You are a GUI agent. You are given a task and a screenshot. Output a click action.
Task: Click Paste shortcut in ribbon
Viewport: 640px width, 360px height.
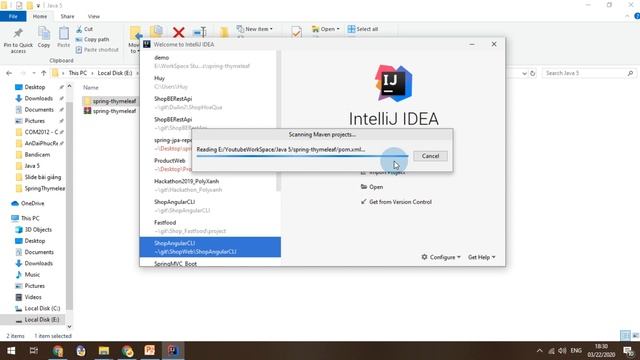(x=97, y=50)
